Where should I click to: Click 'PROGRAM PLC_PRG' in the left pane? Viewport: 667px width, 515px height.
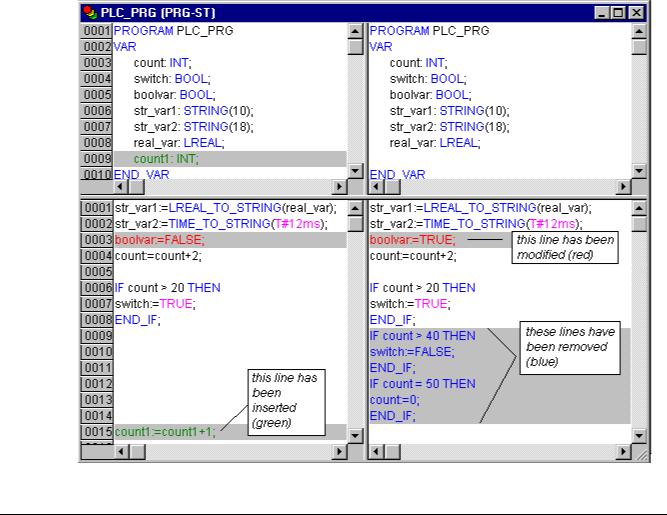[x=173, y=31]
